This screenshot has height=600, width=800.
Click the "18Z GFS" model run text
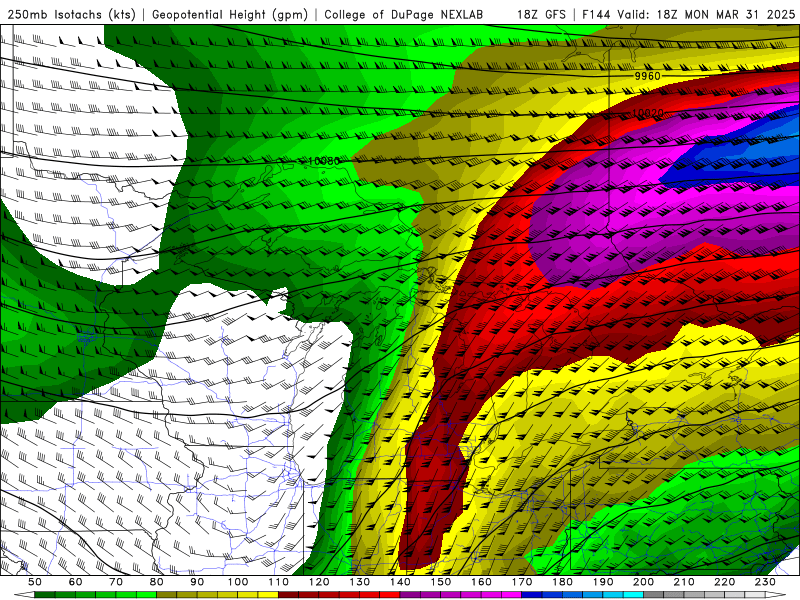(541, 14)
